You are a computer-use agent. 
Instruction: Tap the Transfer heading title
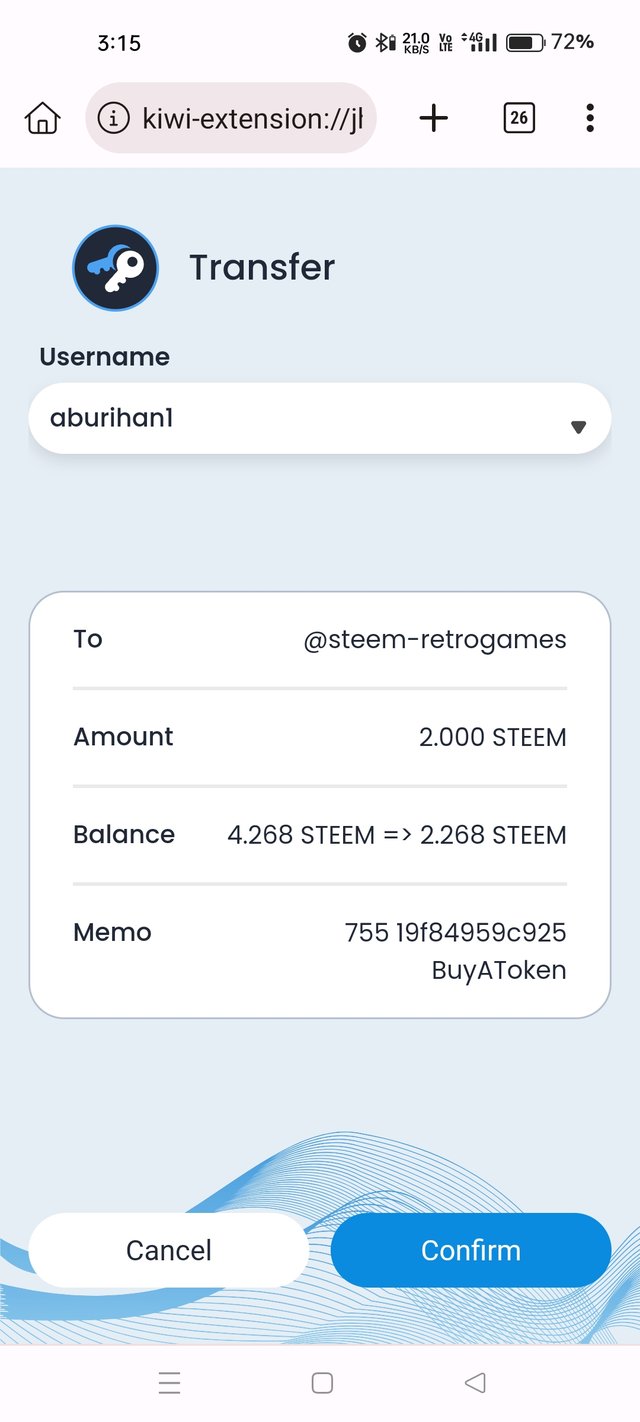(x=262, y=267)
